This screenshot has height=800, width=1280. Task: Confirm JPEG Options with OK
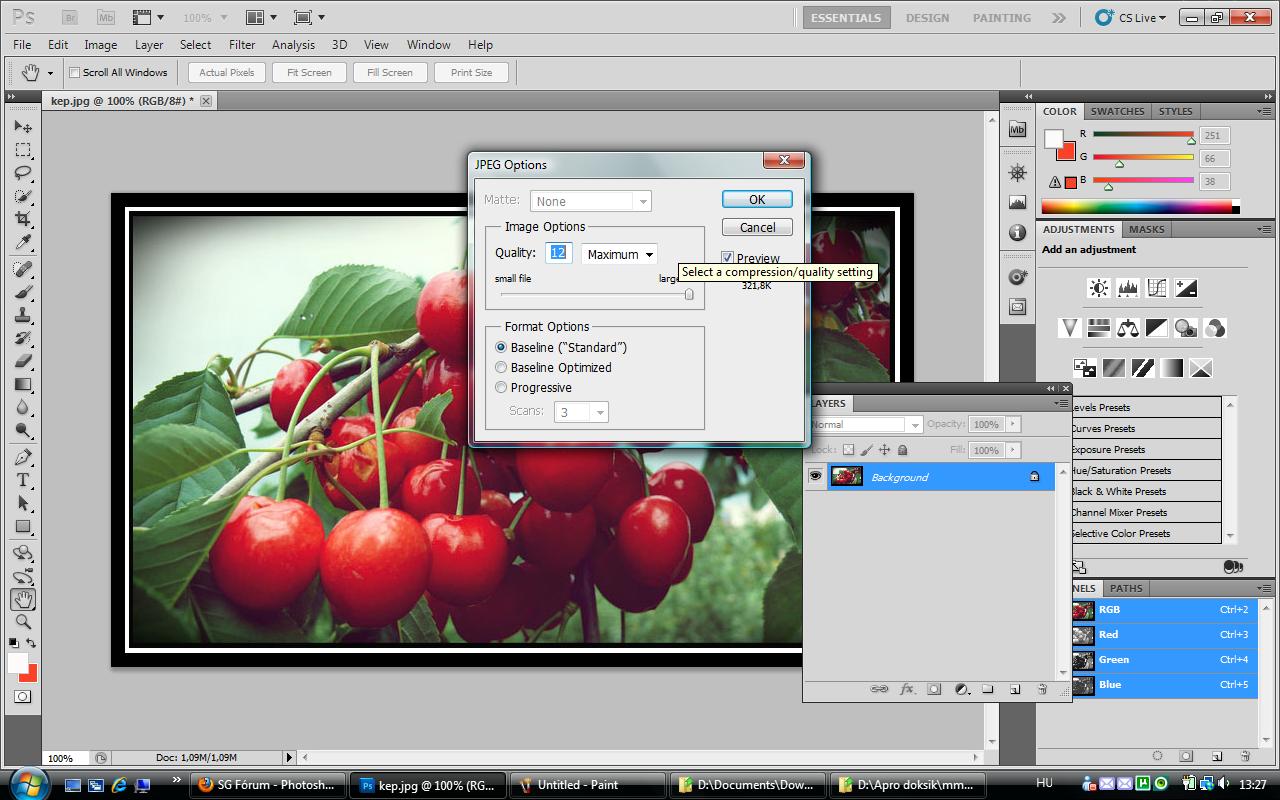(x=757, y=199)
